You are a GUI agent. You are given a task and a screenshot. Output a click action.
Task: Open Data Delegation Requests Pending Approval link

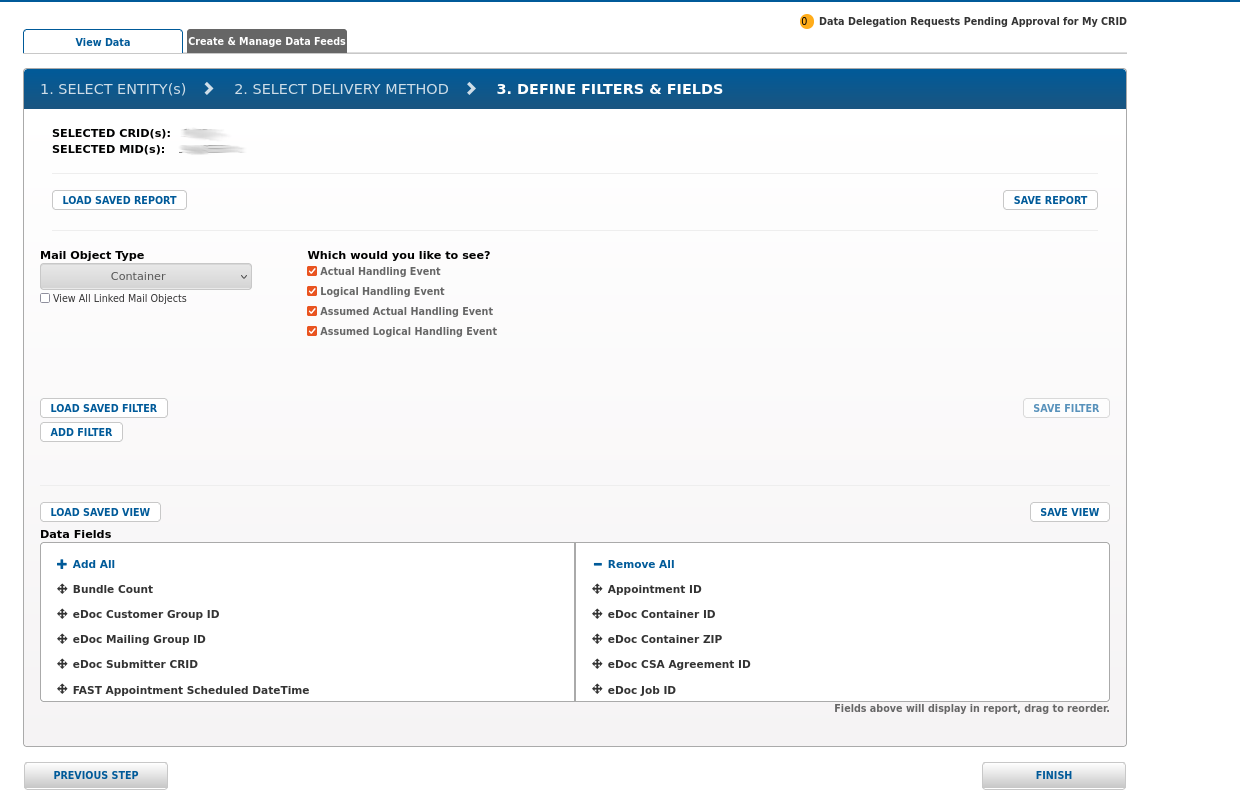[972, 22]
